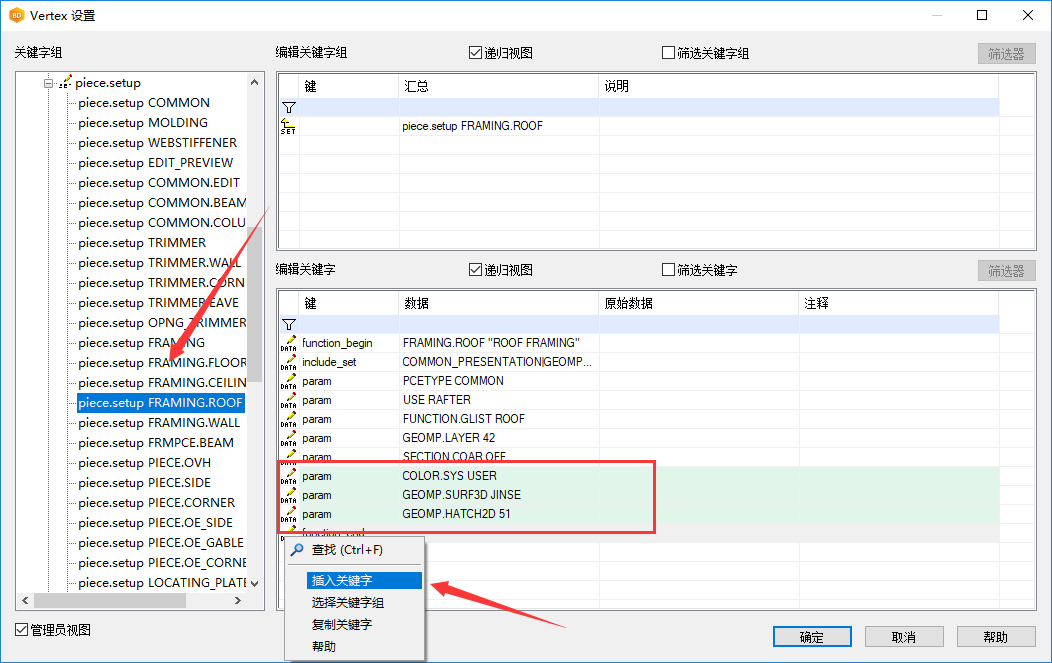Click 数据 column header

(498, 303)
